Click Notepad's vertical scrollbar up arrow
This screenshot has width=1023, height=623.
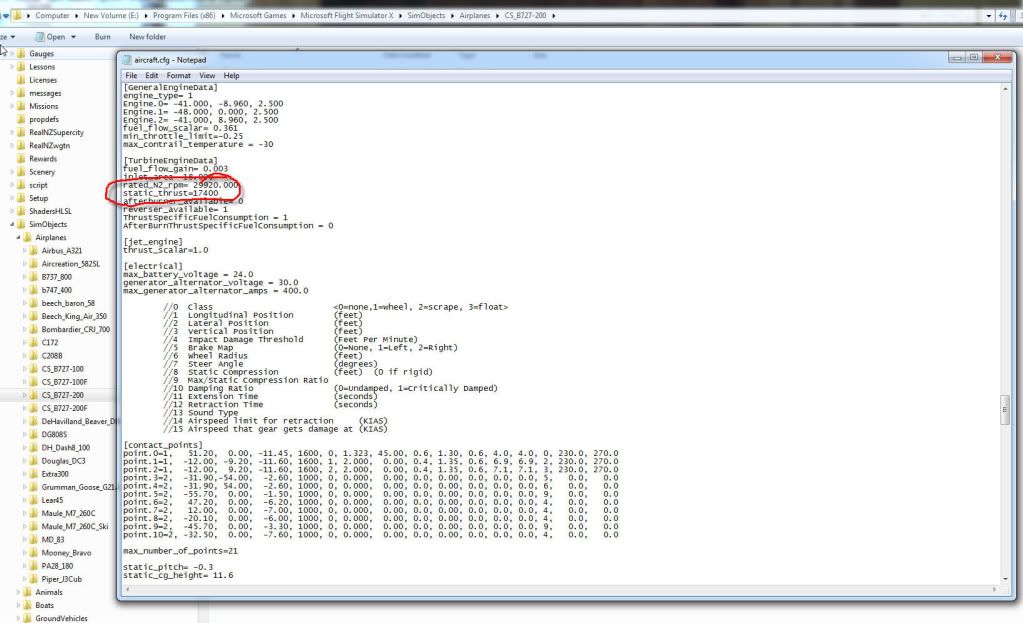coord(1005,88)
